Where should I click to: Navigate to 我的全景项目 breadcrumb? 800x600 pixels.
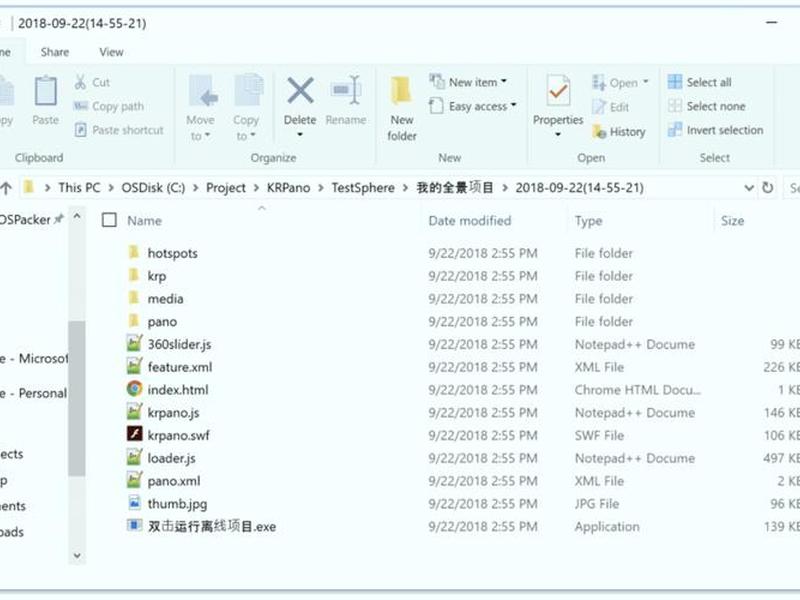pos(455,188)
